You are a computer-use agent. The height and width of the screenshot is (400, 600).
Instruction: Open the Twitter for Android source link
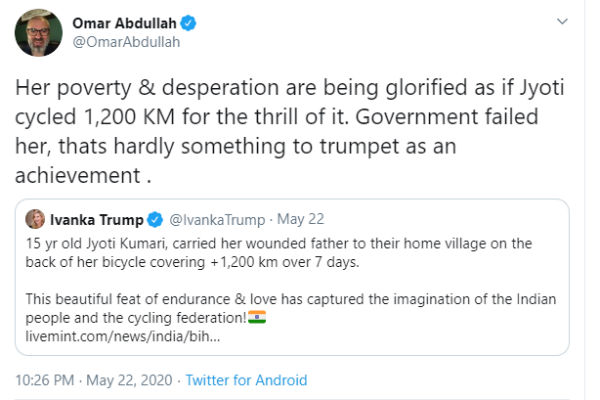pos(246,380)
